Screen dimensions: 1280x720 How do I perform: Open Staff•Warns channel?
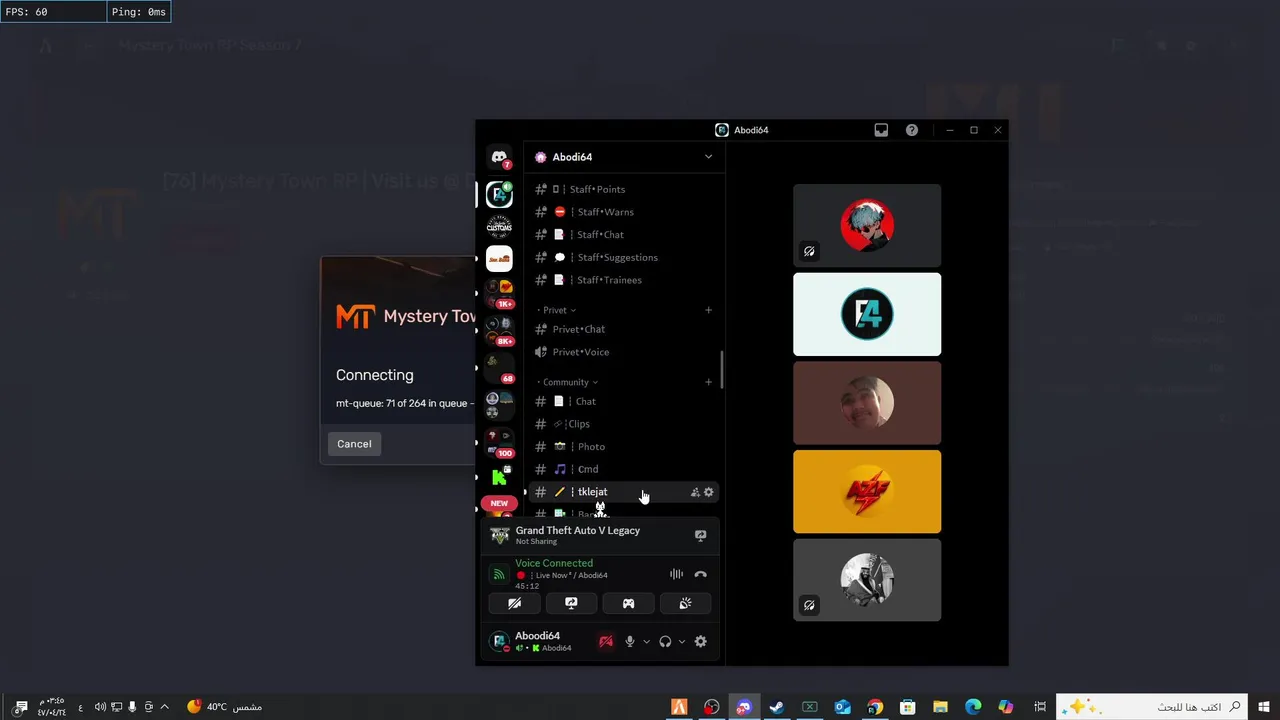(x=622, y=212)
